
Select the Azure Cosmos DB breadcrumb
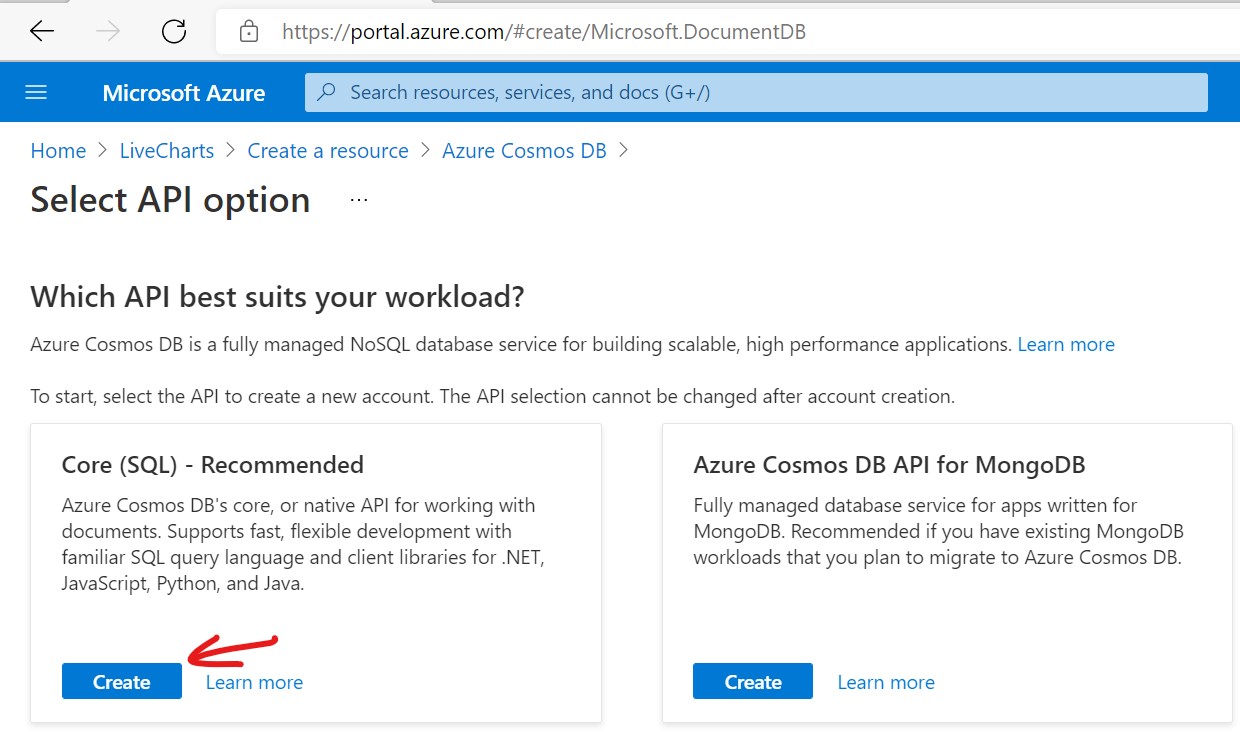tap(524, 151)
